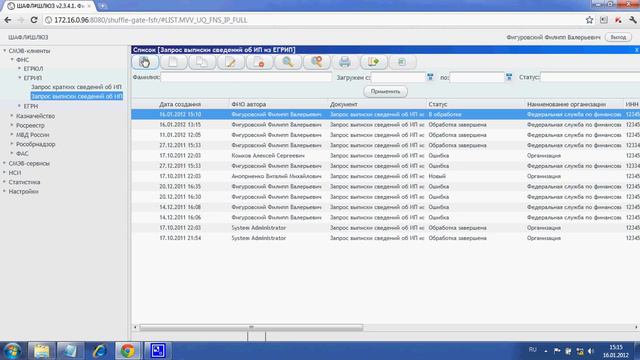Click the browser address bar URL
Screen dimensions: 640x360
click(x=151, y=20)
